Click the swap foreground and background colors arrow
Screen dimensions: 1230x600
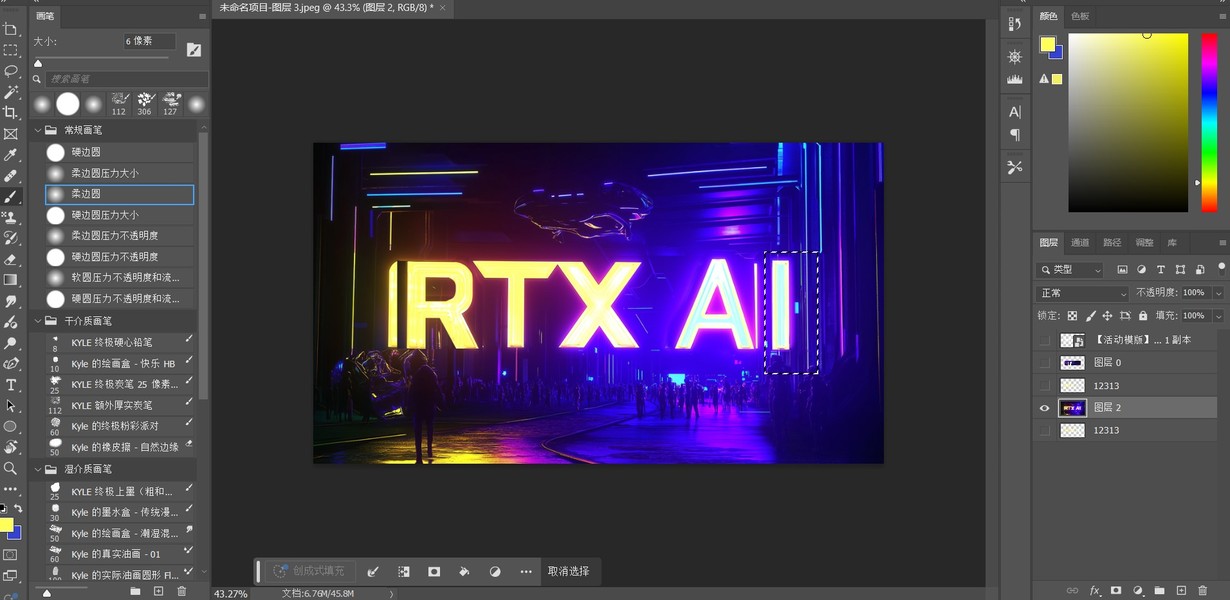(x=18, y=509)
